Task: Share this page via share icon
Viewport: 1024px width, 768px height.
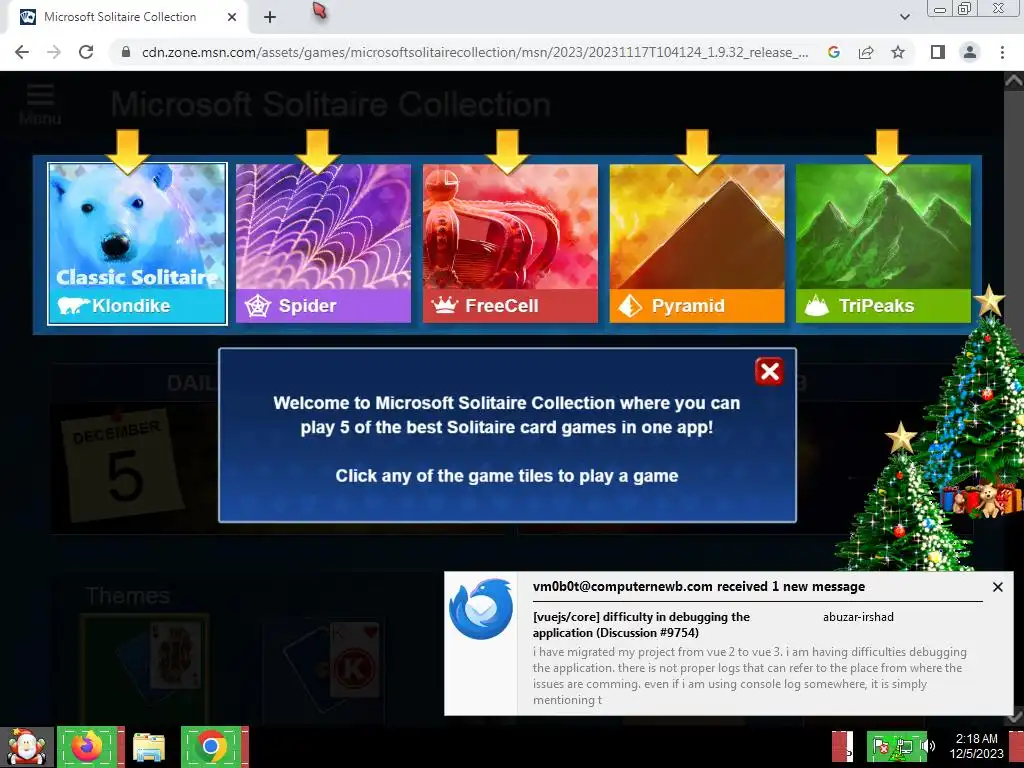Action: 866,52
